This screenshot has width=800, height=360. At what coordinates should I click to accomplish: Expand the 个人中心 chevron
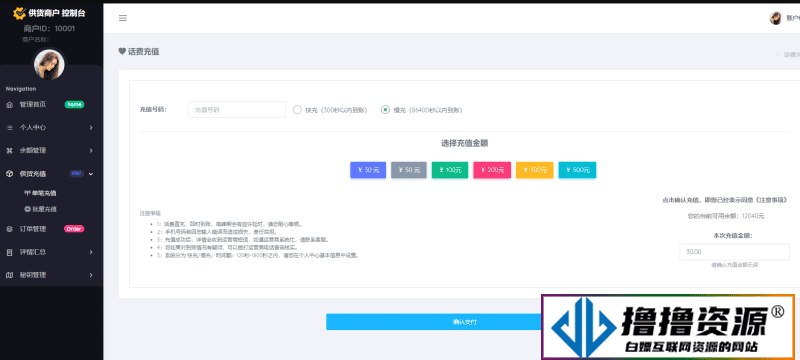[x=91, y=127]
